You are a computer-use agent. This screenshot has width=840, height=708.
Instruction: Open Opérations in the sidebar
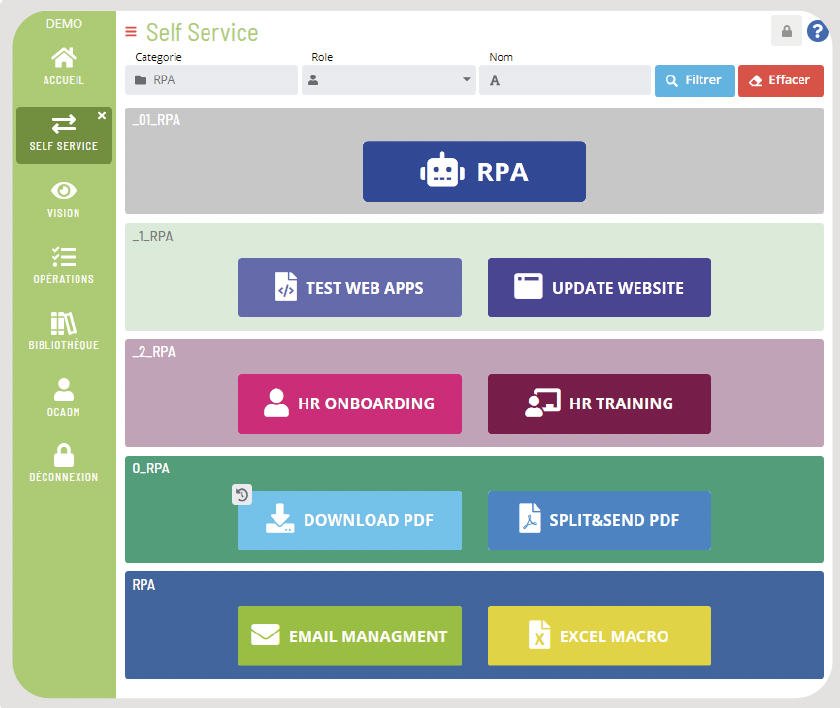point(64,266)
